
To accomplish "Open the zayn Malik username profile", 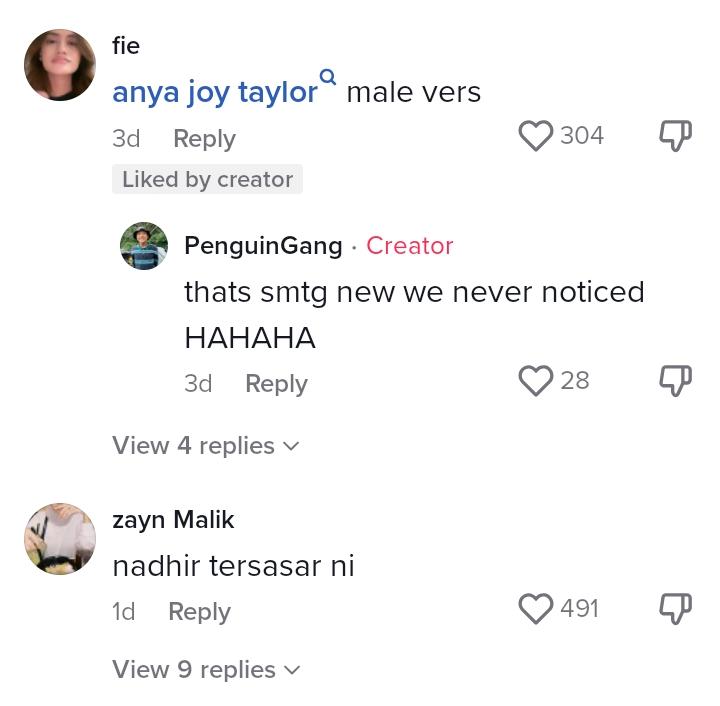I will pos(173,520).
